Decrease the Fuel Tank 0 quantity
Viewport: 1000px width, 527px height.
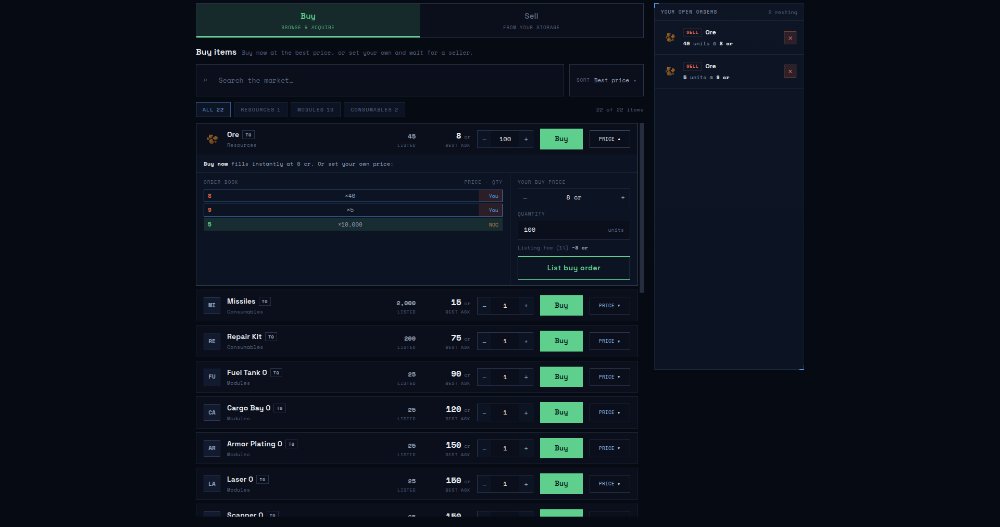(x=485, y=377)
